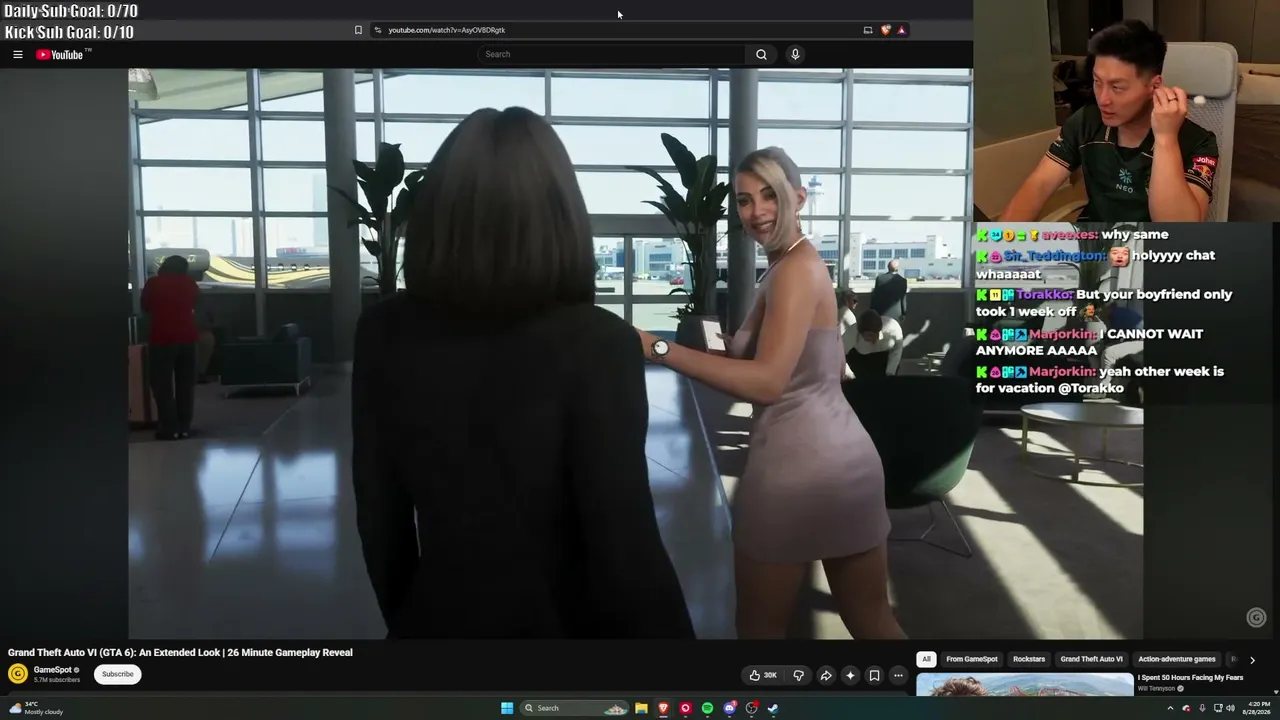Switch to Brave browser in the taskbar

[663, 708]
